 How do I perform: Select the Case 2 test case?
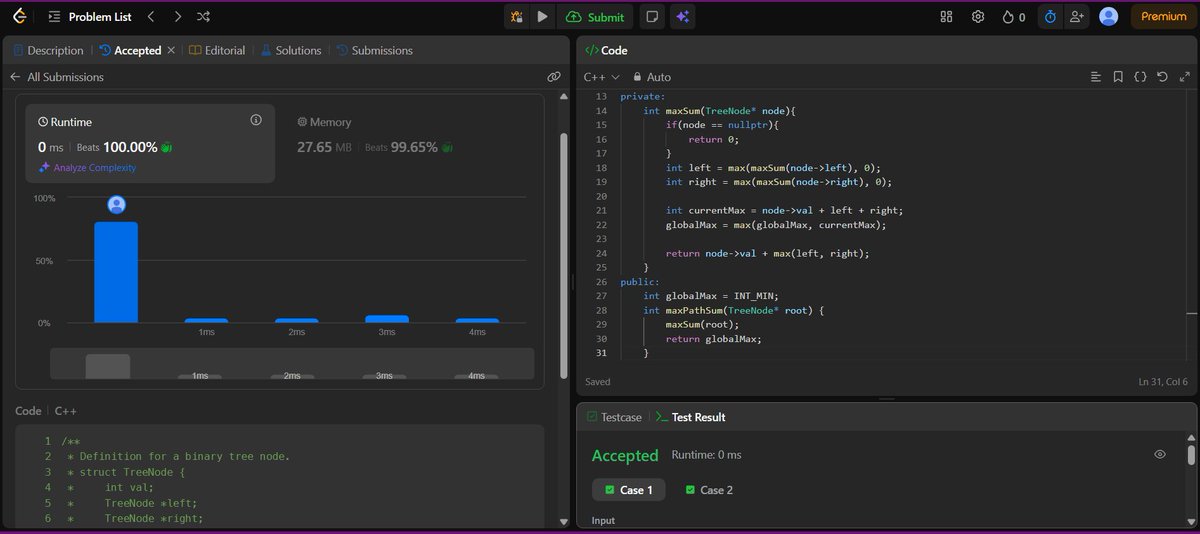(709, 490)
